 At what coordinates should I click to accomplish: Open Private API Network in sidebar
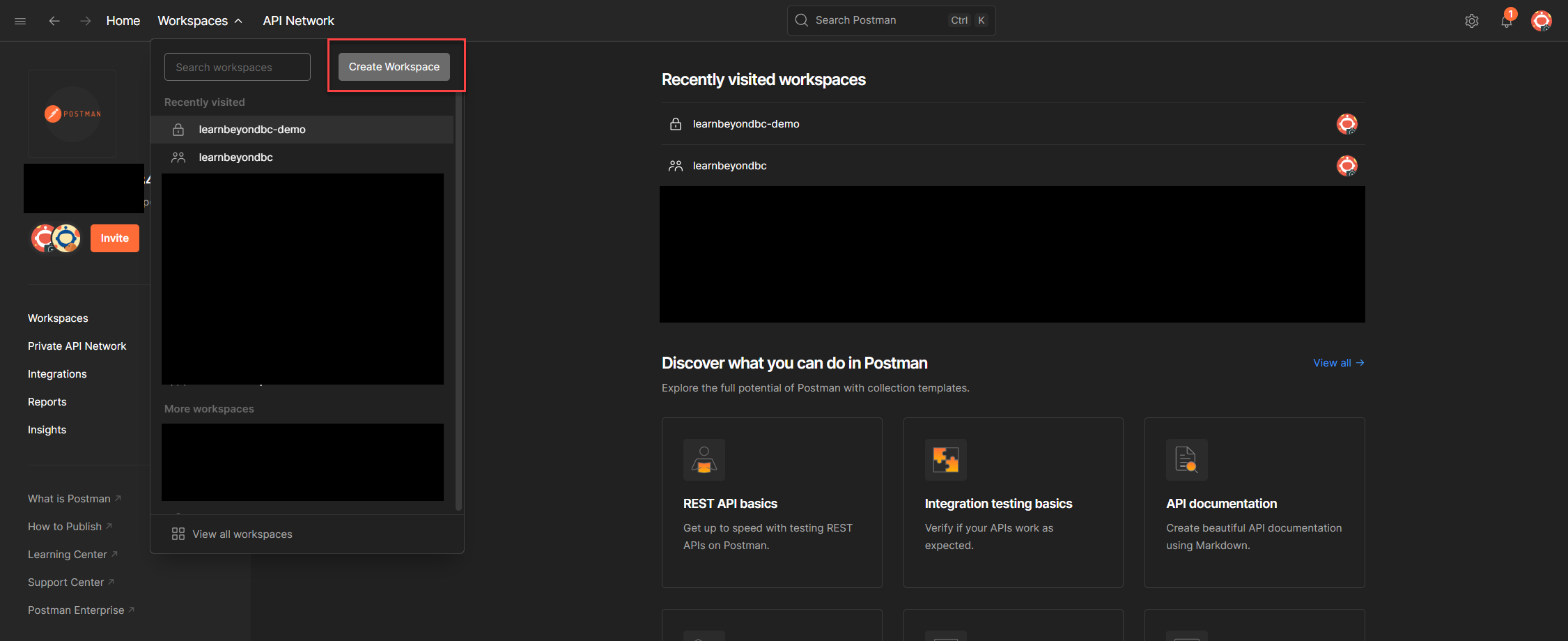(77, 346)
